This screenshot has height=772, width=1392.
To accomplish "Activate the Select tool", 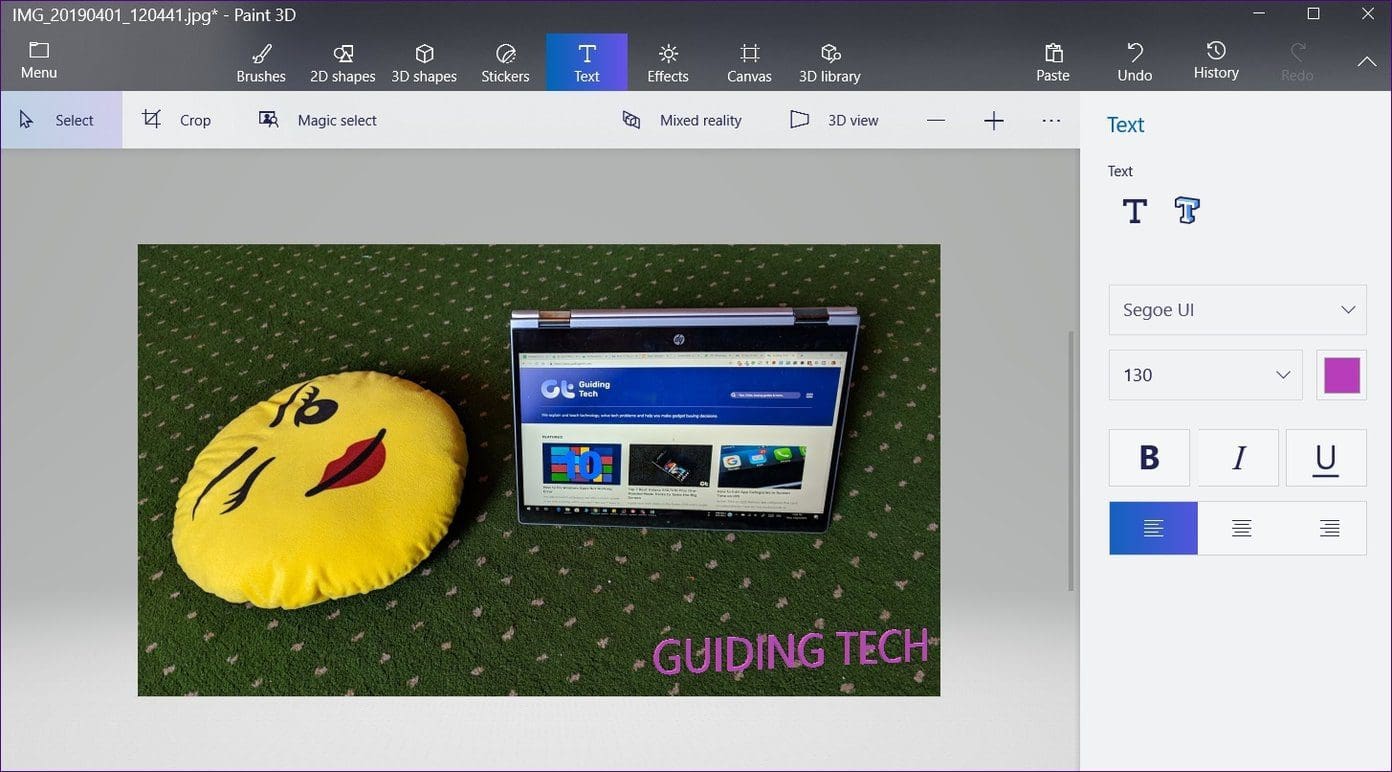I will (x=61, y=120).
